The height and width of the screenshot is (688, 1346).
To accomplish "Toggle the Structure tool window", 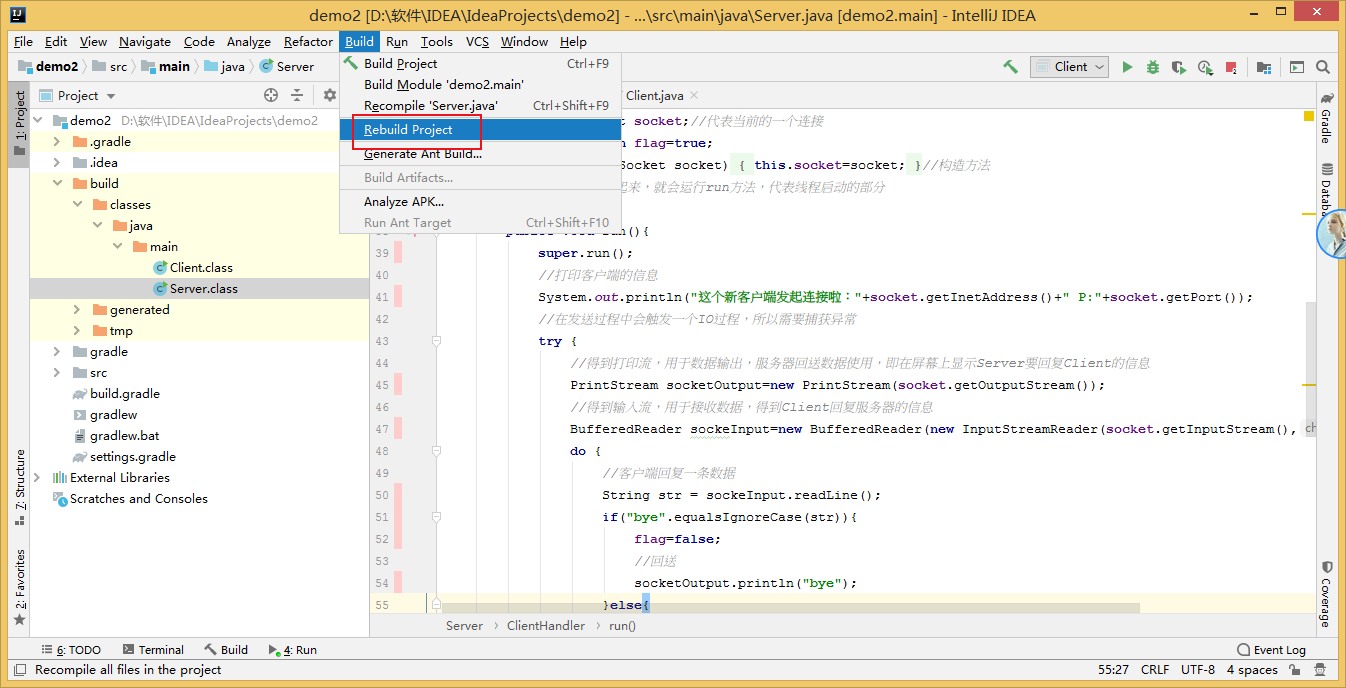I will point(19,487).
